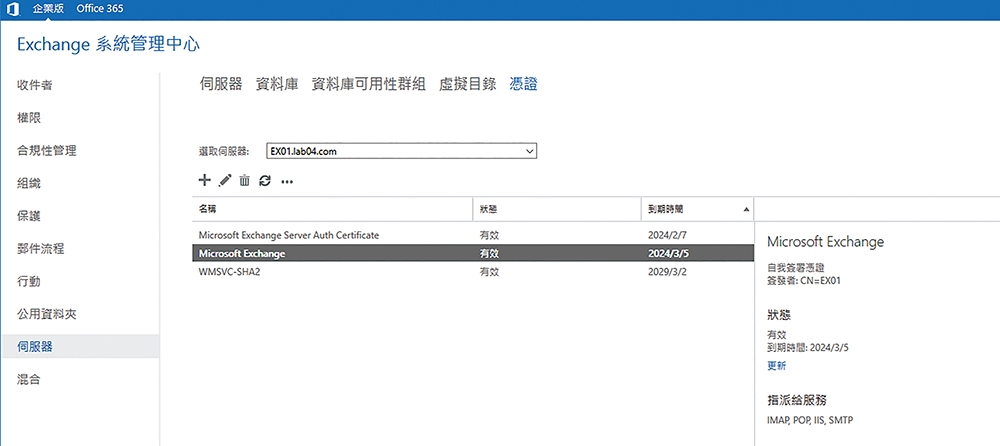
Task: Click 到期時間: 2024/3/5 in details pane
Action: 808,348
